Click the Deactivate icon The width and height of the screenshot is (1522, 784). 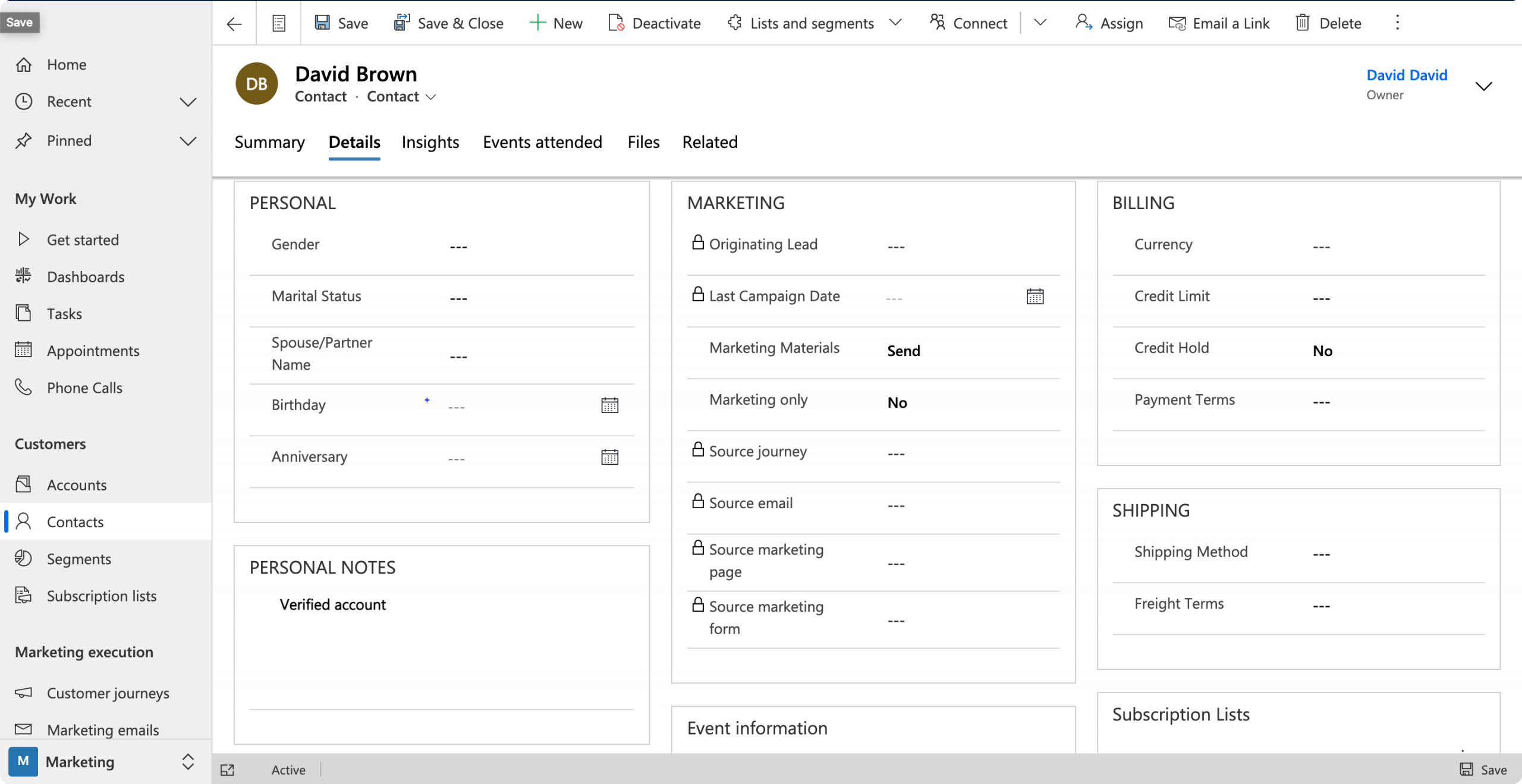[616, 22]
